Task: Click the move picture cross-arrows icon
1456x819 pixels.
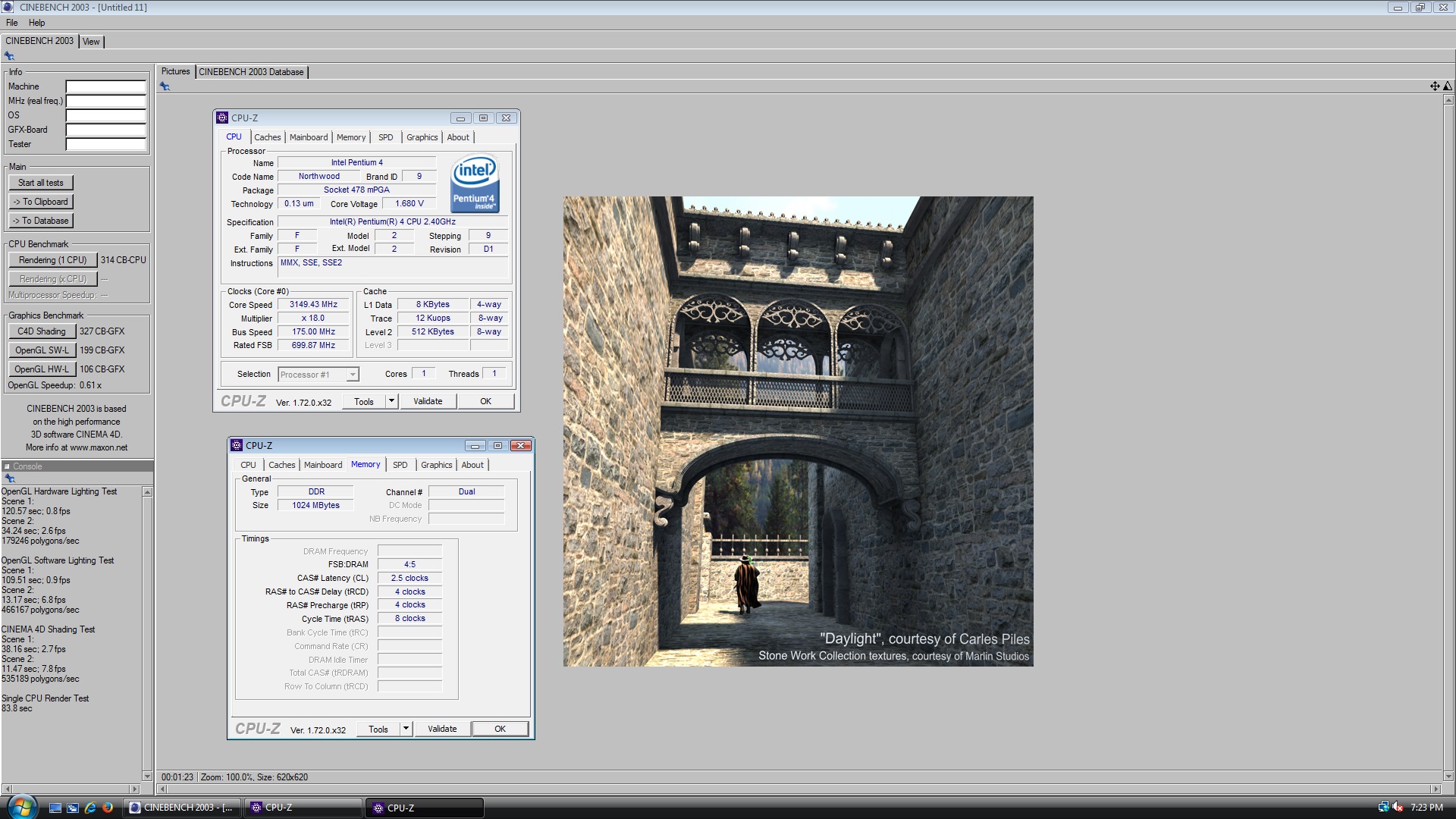Action: [1435, 86]
